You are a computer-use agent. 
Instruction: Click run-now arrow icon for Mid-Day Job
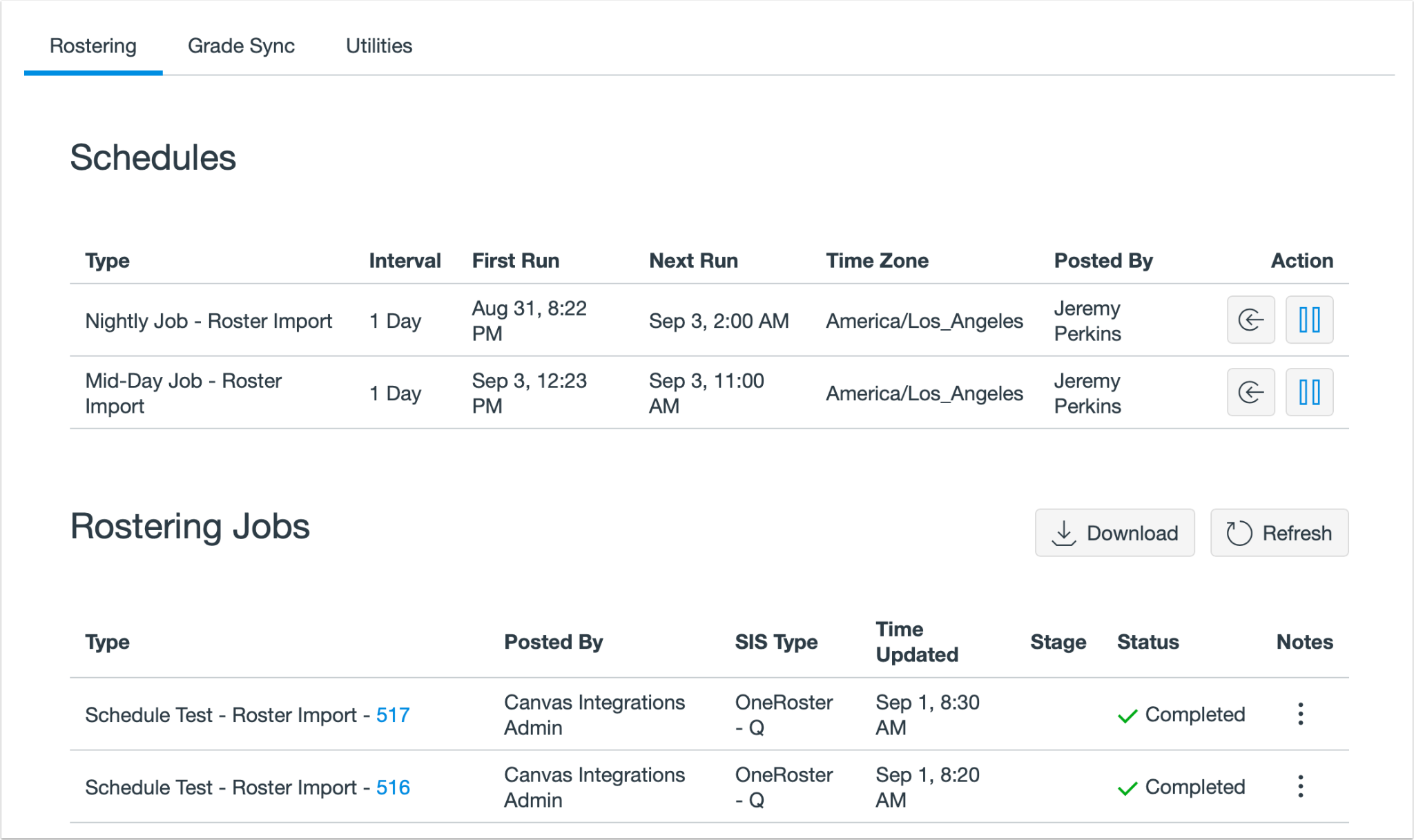pos(1250,392)
